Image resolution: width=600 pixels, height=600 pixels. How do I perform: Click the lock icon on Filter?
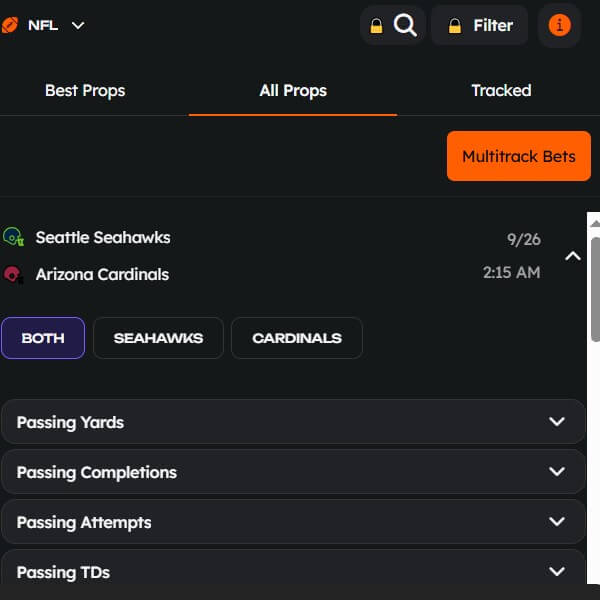point(455,26)
